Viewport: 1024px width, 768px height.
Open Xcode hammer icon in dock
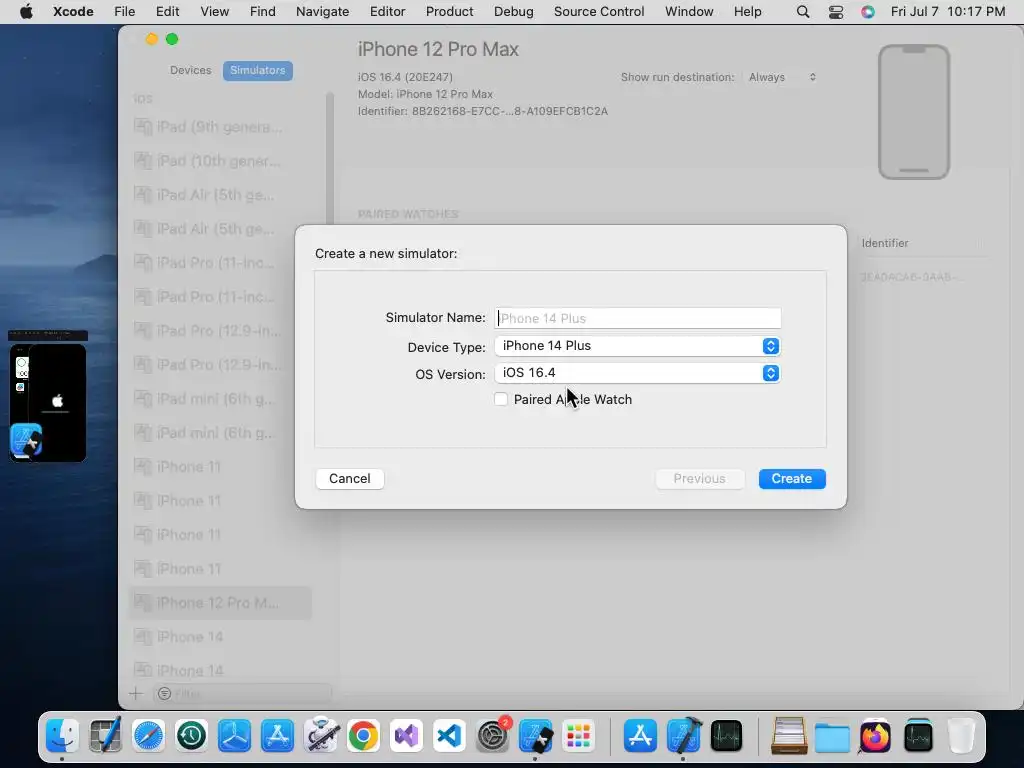pyautogui.click(x=684, y=736)
